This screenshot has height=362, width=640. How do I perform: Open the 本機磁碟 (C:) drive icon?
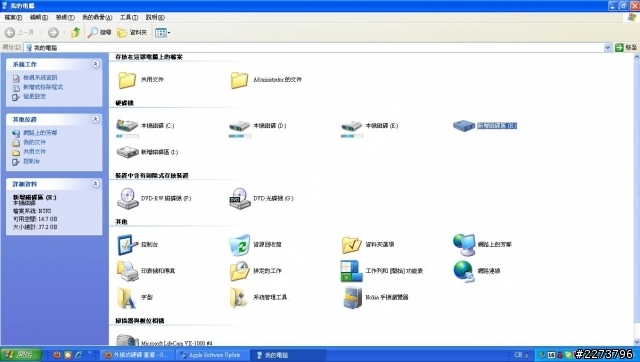(x=127, y=126)
